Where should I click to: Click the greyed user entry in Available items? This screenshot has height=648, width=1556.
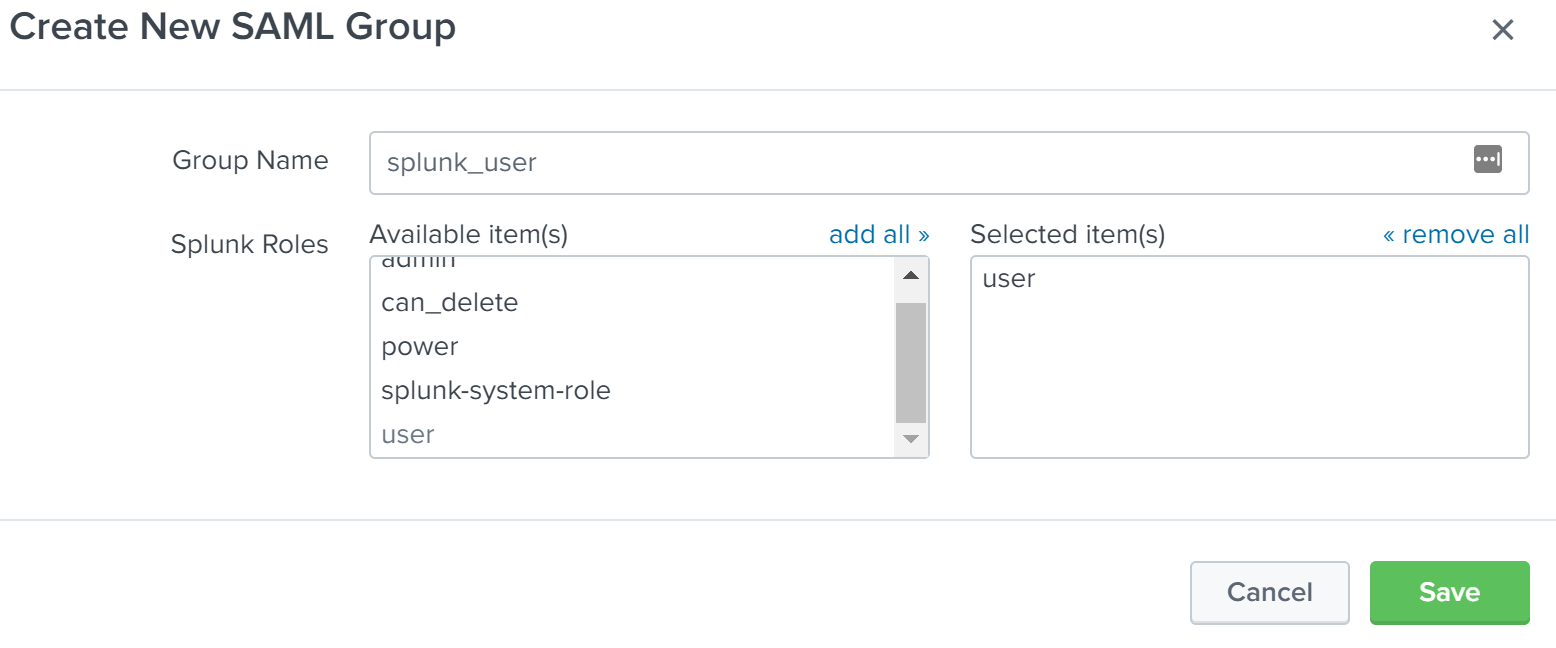point(407,435)
